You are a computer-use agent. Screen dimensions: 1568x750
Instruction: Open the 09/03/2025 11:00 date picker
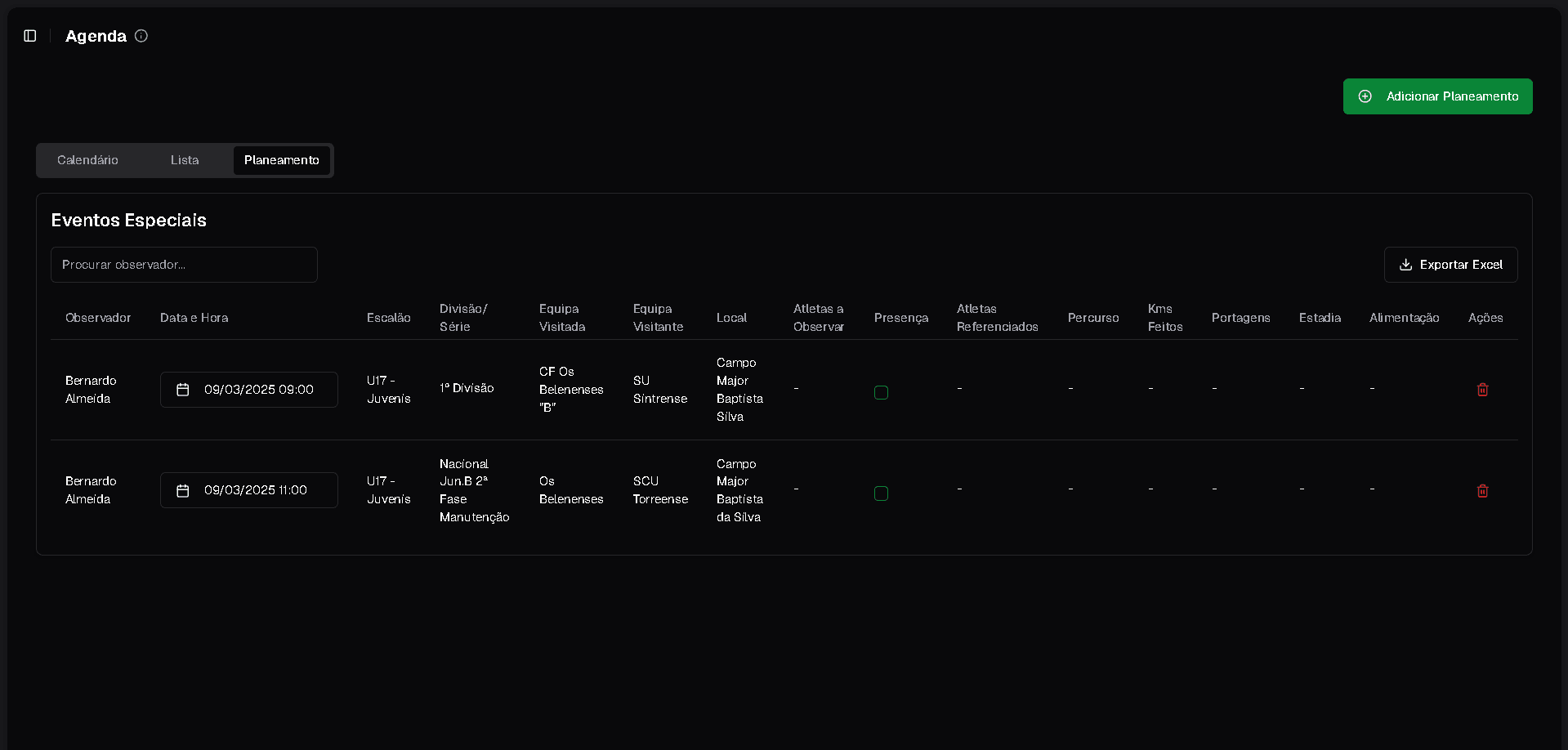pos(255,490)
